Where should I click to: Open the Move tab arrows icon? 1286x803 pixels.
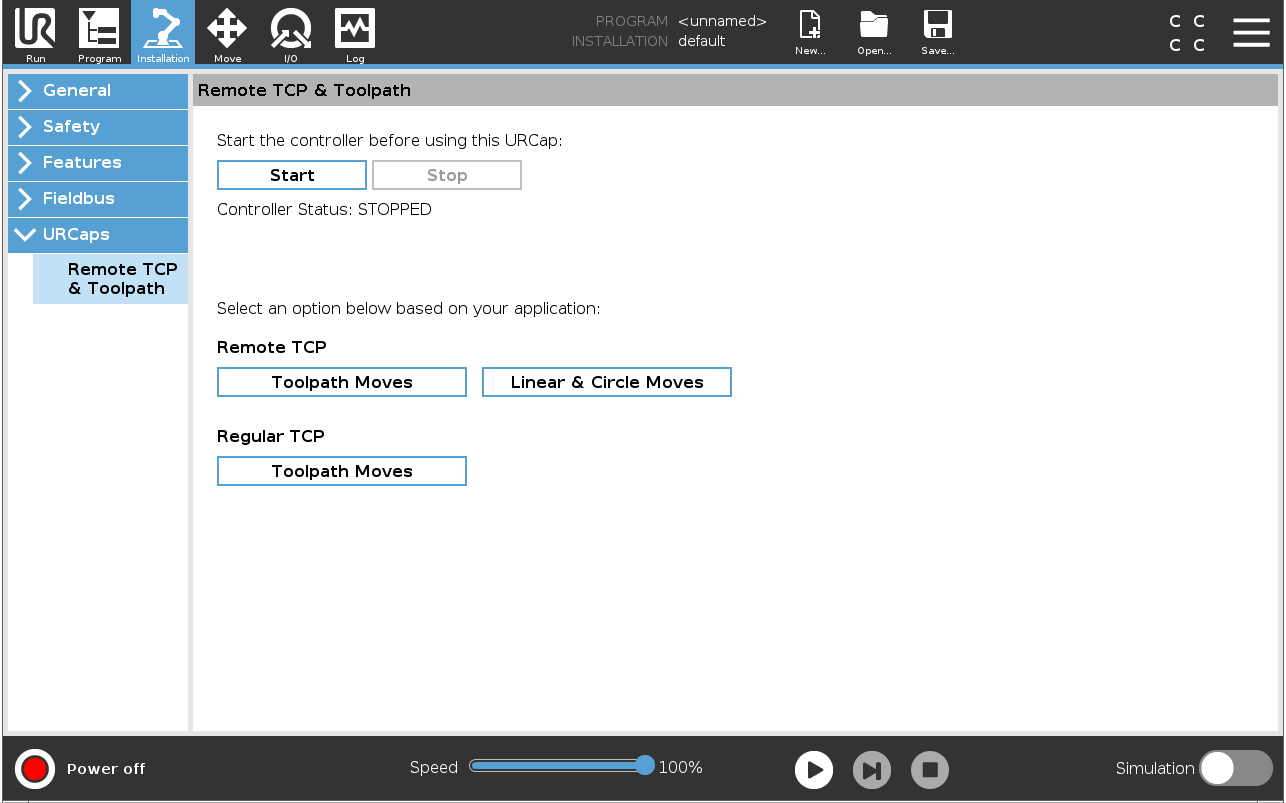227,29
